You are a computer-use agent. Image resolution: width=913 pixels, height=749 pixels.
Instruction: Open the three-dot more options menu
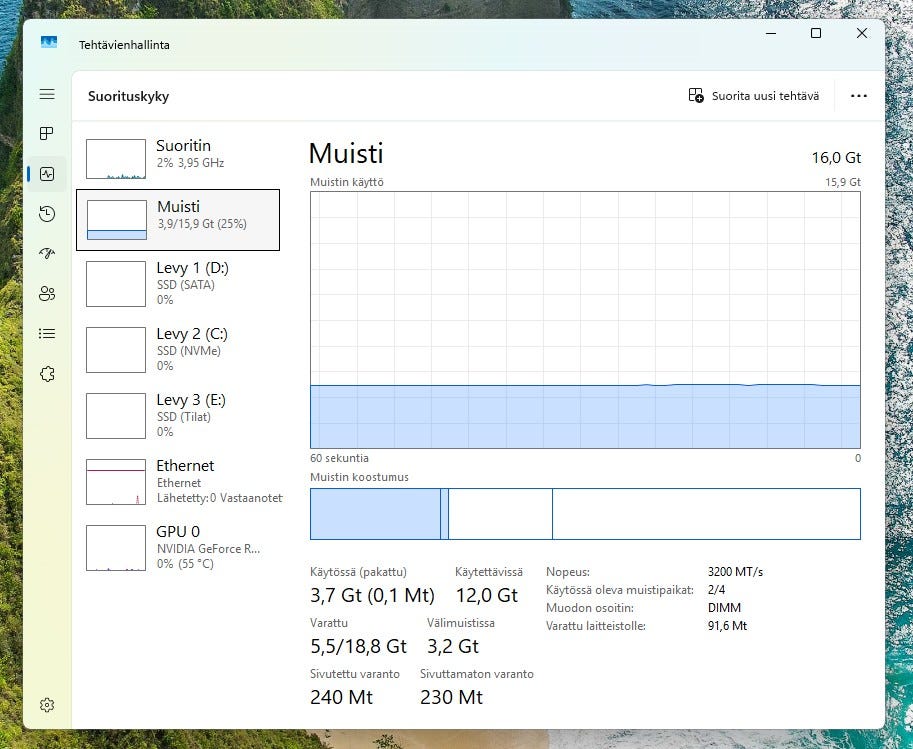(858, 96)
